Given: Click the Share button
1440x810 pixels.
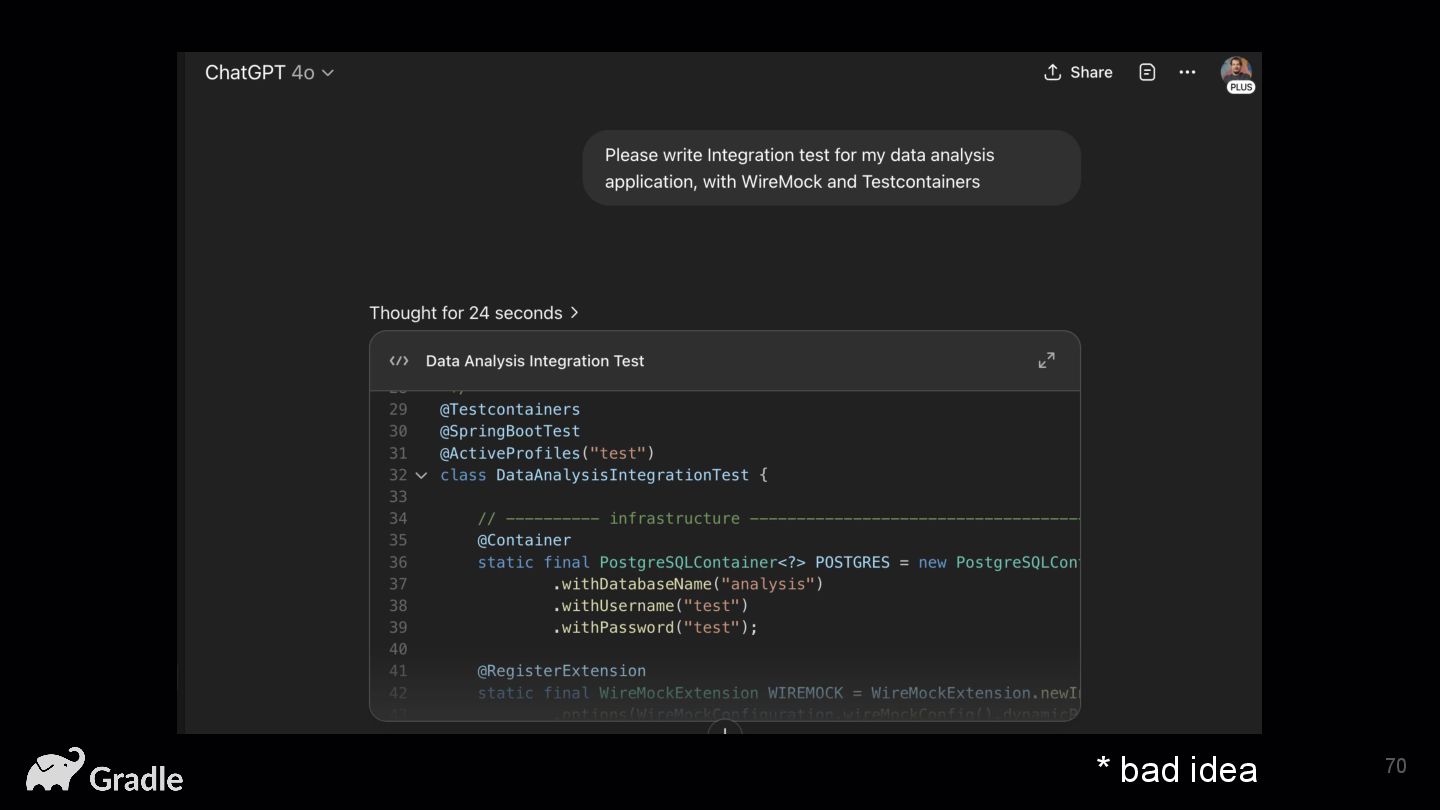Looking at the screenshot, I should pyautogui.click(x=1078, y=72).
